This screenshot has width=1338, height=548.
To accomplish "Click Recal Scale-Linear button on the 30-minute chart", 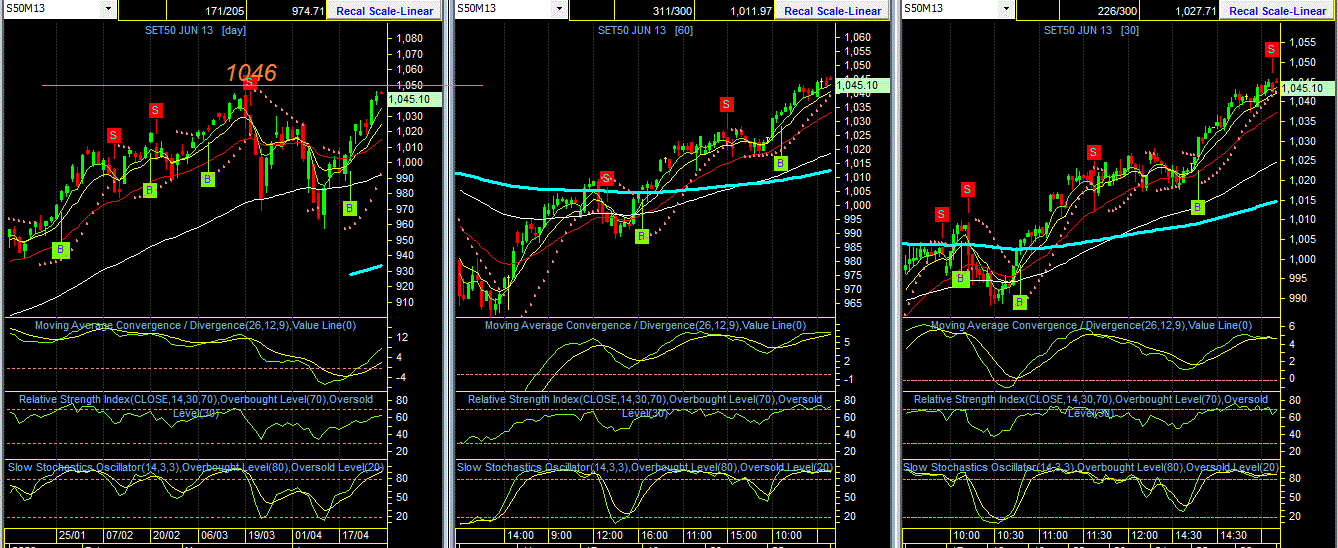I will click(1278, 10).
